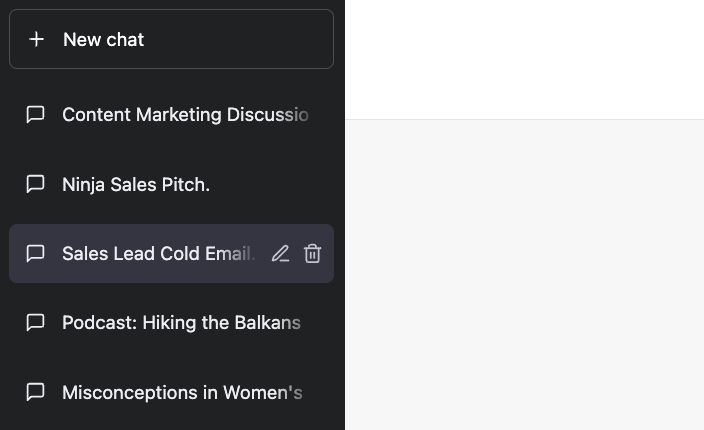Click the Ninja Sales Pitch chat bubble icon
The height and width of the screenshot is (430, 704).
pos(35,184)
